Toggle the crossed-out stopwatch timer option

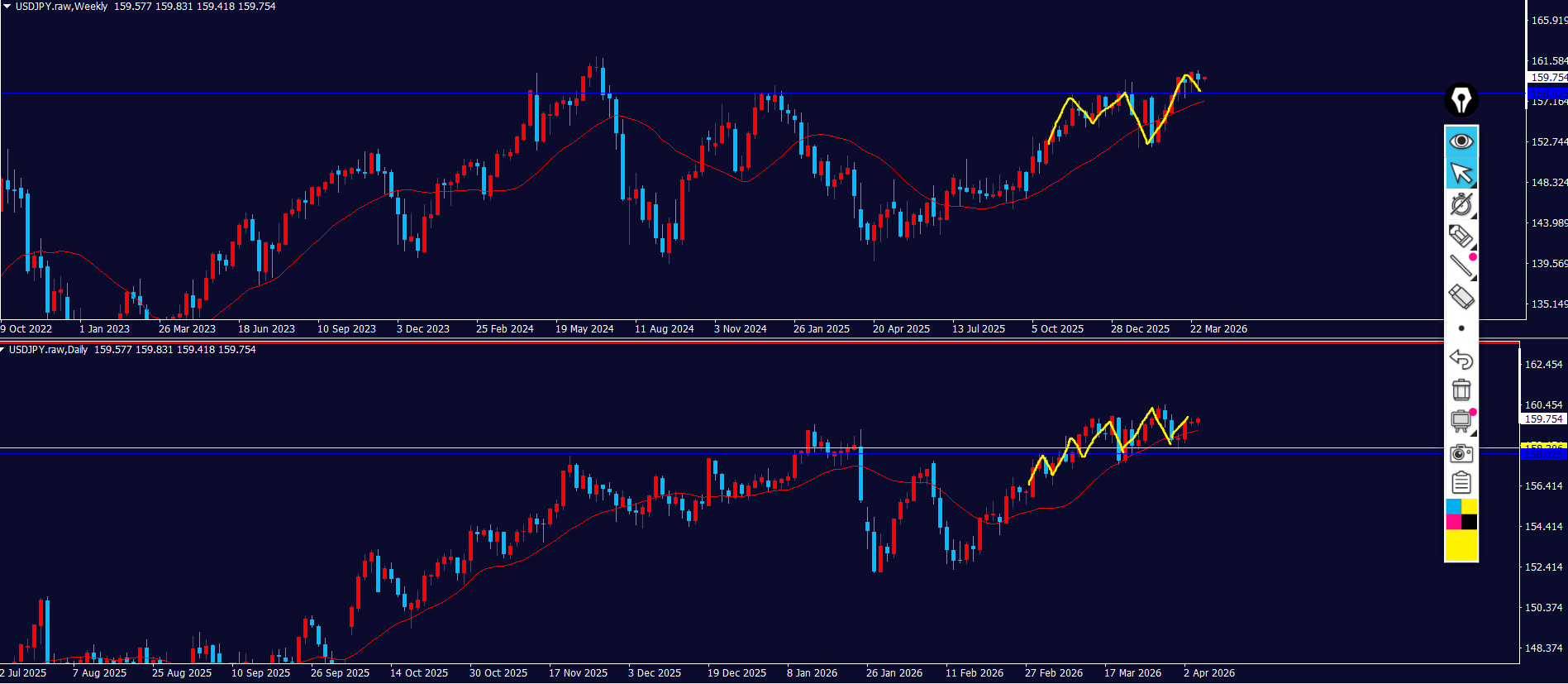click(1461, 204)
